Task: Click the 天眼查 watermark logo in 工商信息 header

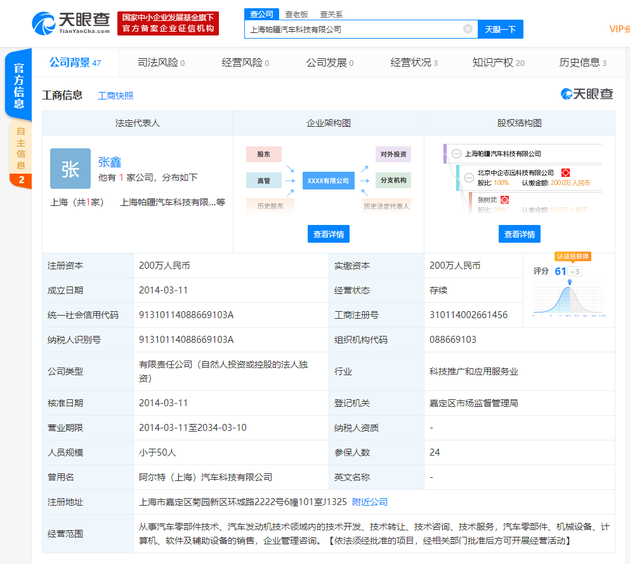Action: [x=586, y=94]
